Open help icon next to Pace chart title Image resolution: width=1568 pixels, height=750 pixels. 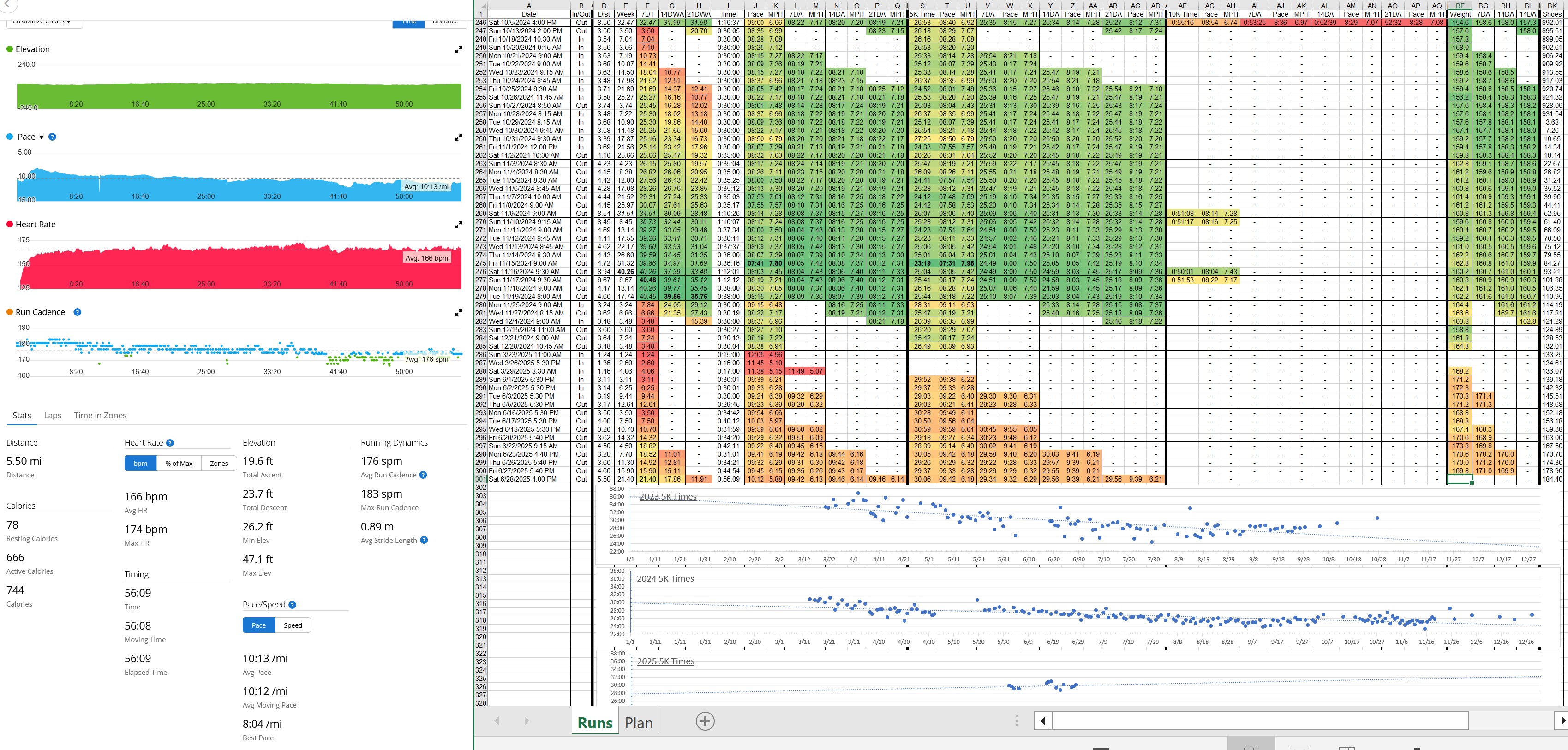coord(52,137)
